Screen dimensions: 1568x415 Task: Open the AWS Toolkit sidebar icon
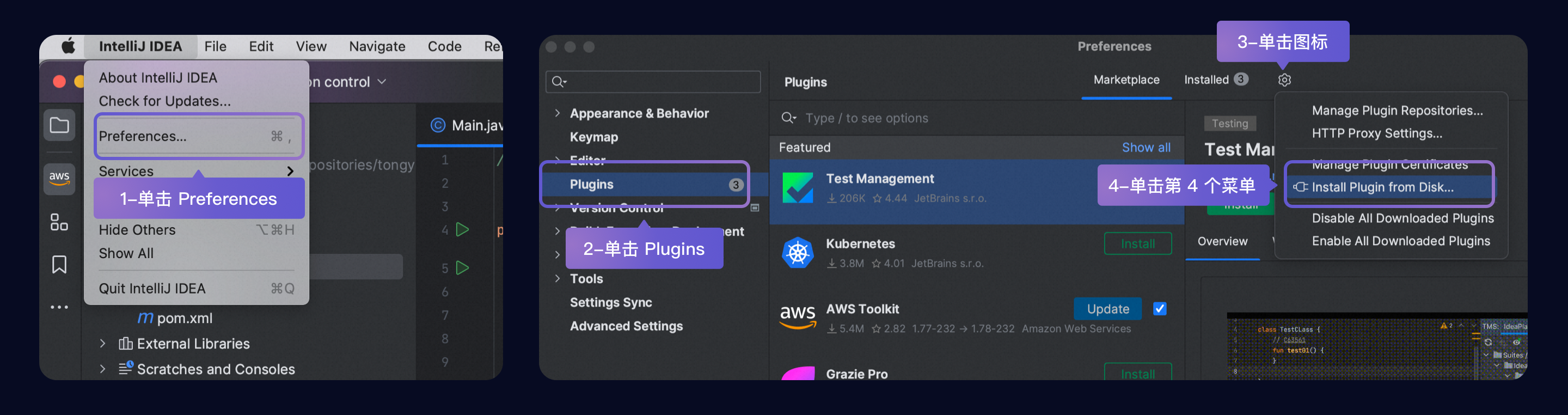[x=59, y=178]
